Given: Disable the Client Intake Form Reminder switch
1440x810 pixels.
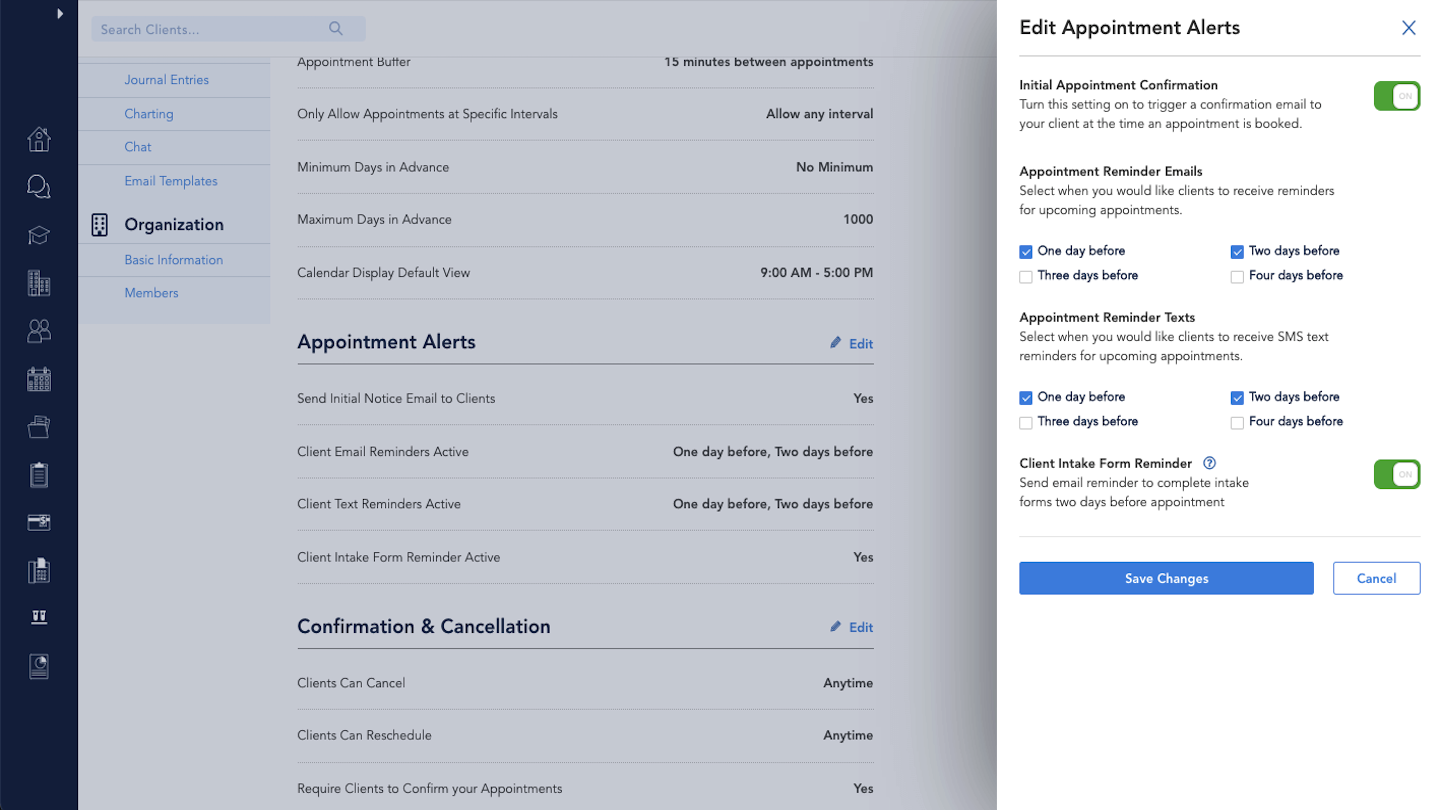Looking at the screenshot, I should [1396, 474].
